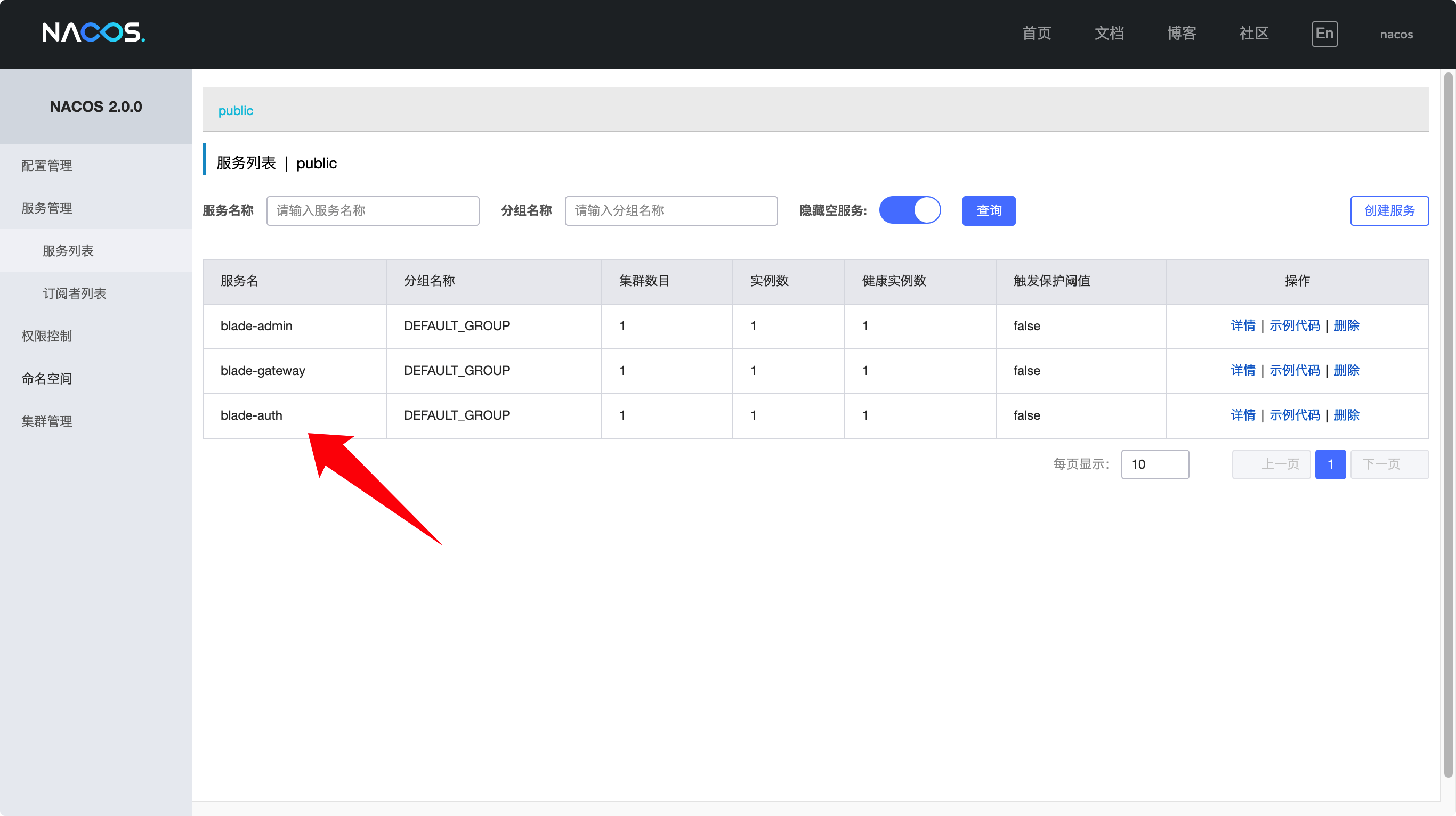Switch language with the En button
Viewport: 1456px width, 816px height.
pyautogui.click(x=1324, y=34)
